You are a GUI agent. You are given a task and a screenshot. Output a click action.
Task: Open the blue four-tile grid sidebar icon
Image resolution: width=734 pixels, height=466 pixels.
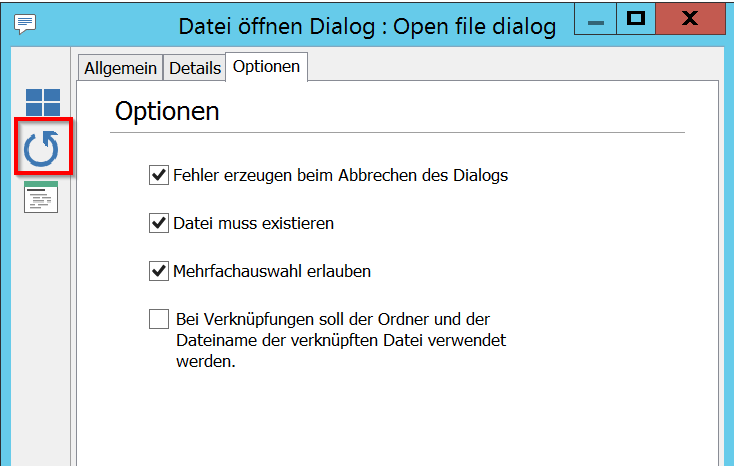point(43,102)
